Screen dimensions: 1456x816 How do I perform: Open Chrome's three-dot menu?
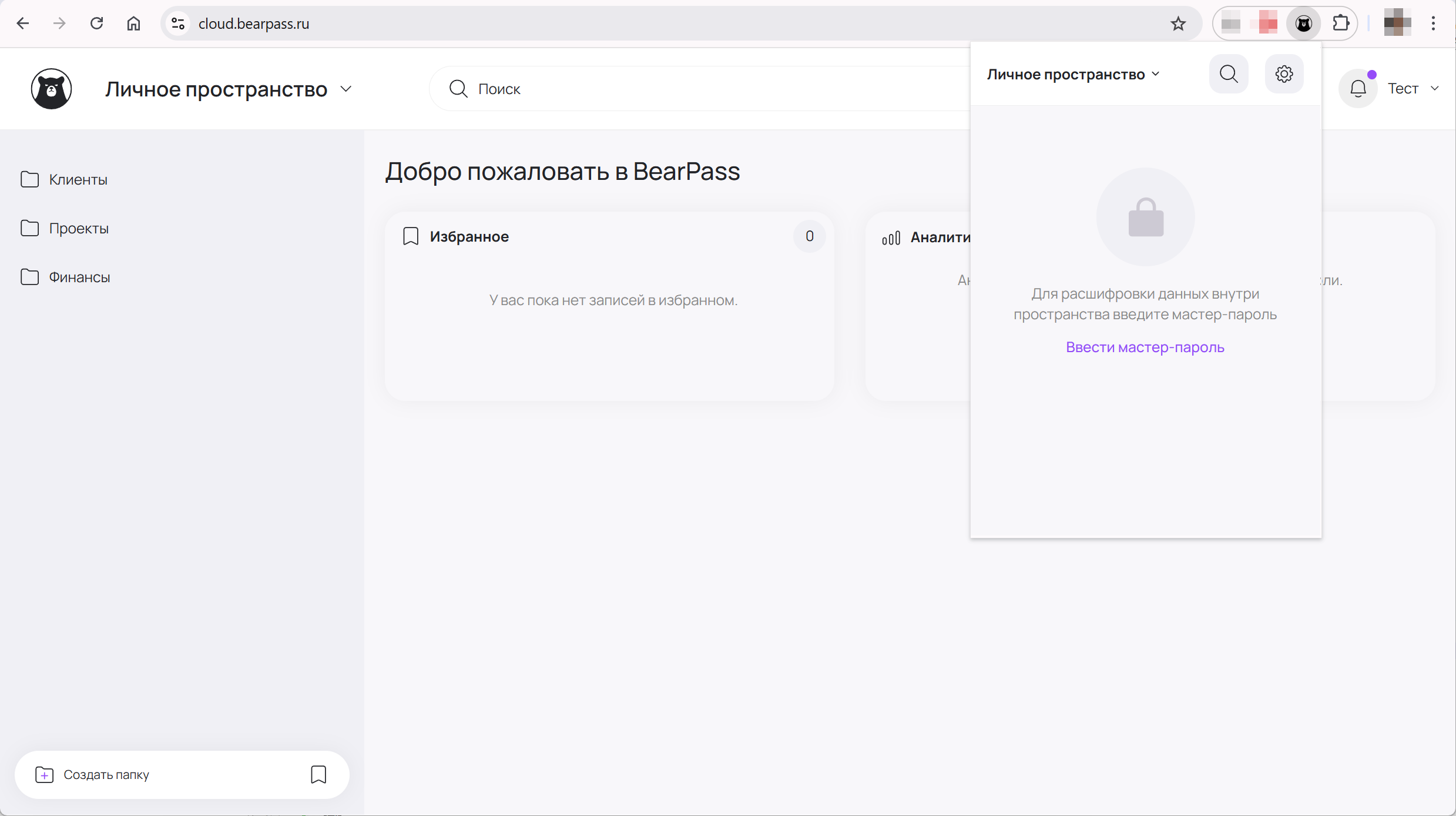coord(1433,24)
